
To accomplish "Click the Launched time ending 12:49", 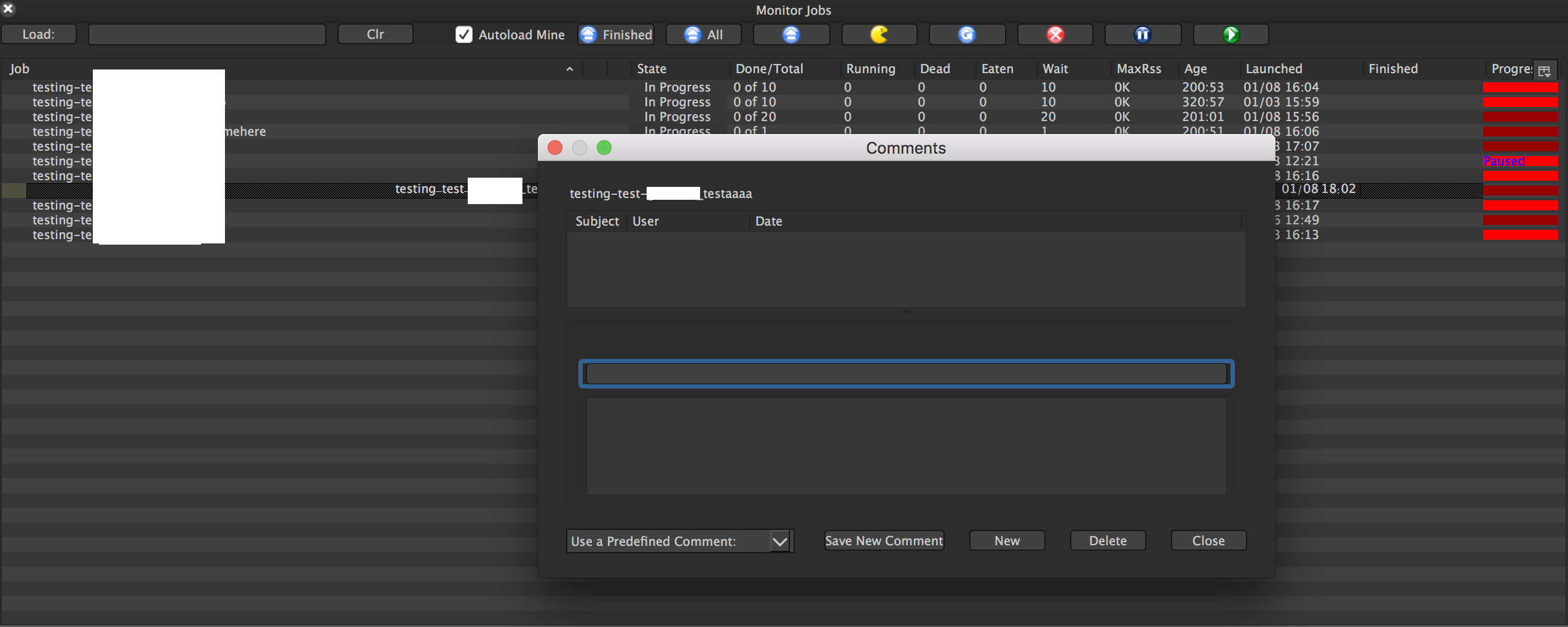I will pos(1297,220).
